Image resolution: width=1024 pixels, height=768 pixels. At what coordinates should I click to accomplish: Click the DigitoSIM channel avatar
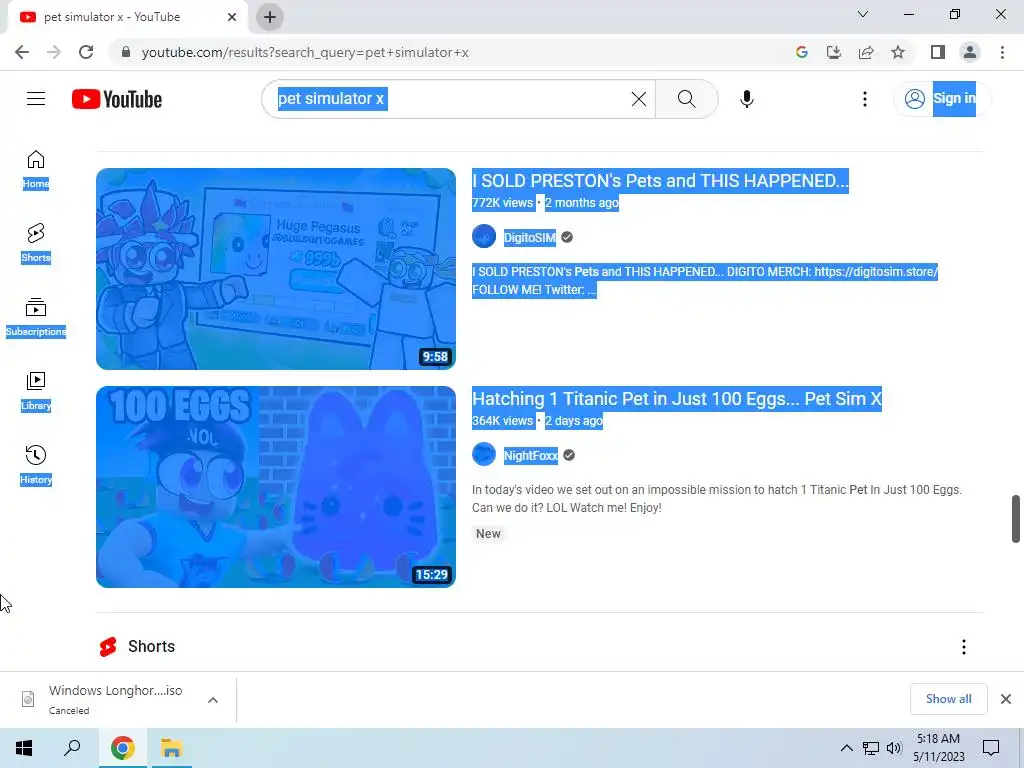click(x=484, y=236)
